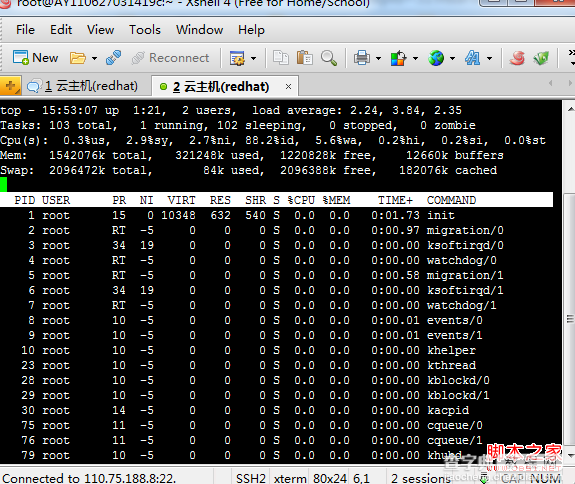Click the green Xmanager icon

[x=541, y=58]
